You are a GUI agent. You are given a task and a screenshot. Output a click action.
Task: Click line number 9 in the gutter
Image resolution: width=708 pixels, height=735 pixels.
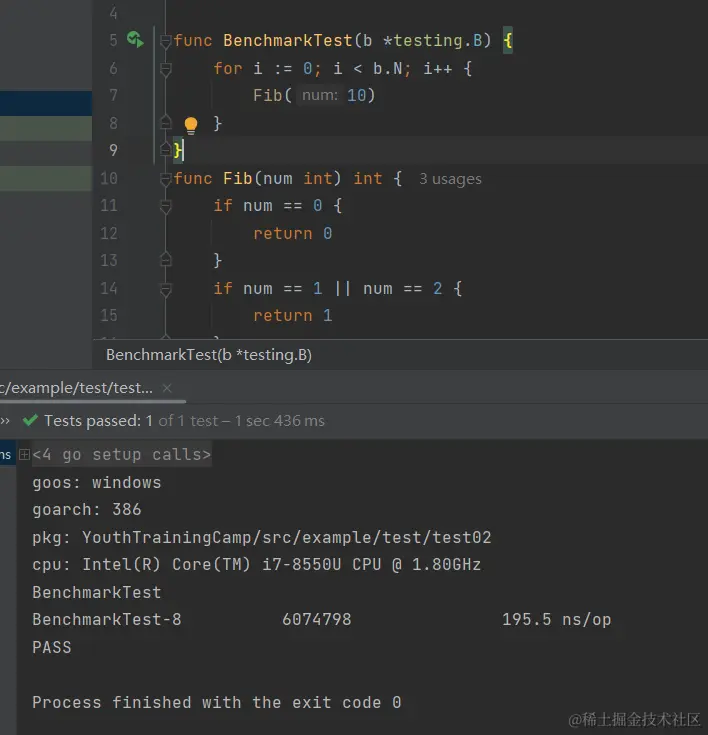[x=113, y=150]
